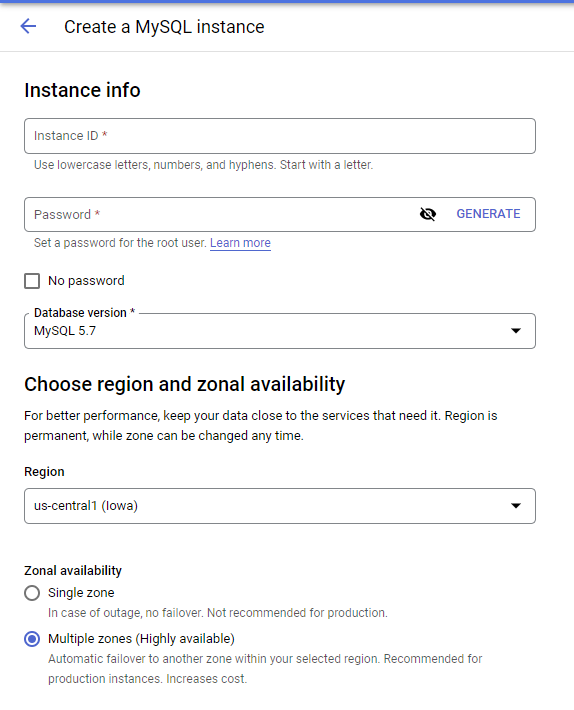Check the No password checkbox
The height and width of the screenshot is (710, 574).
click(x=32, y=281)
